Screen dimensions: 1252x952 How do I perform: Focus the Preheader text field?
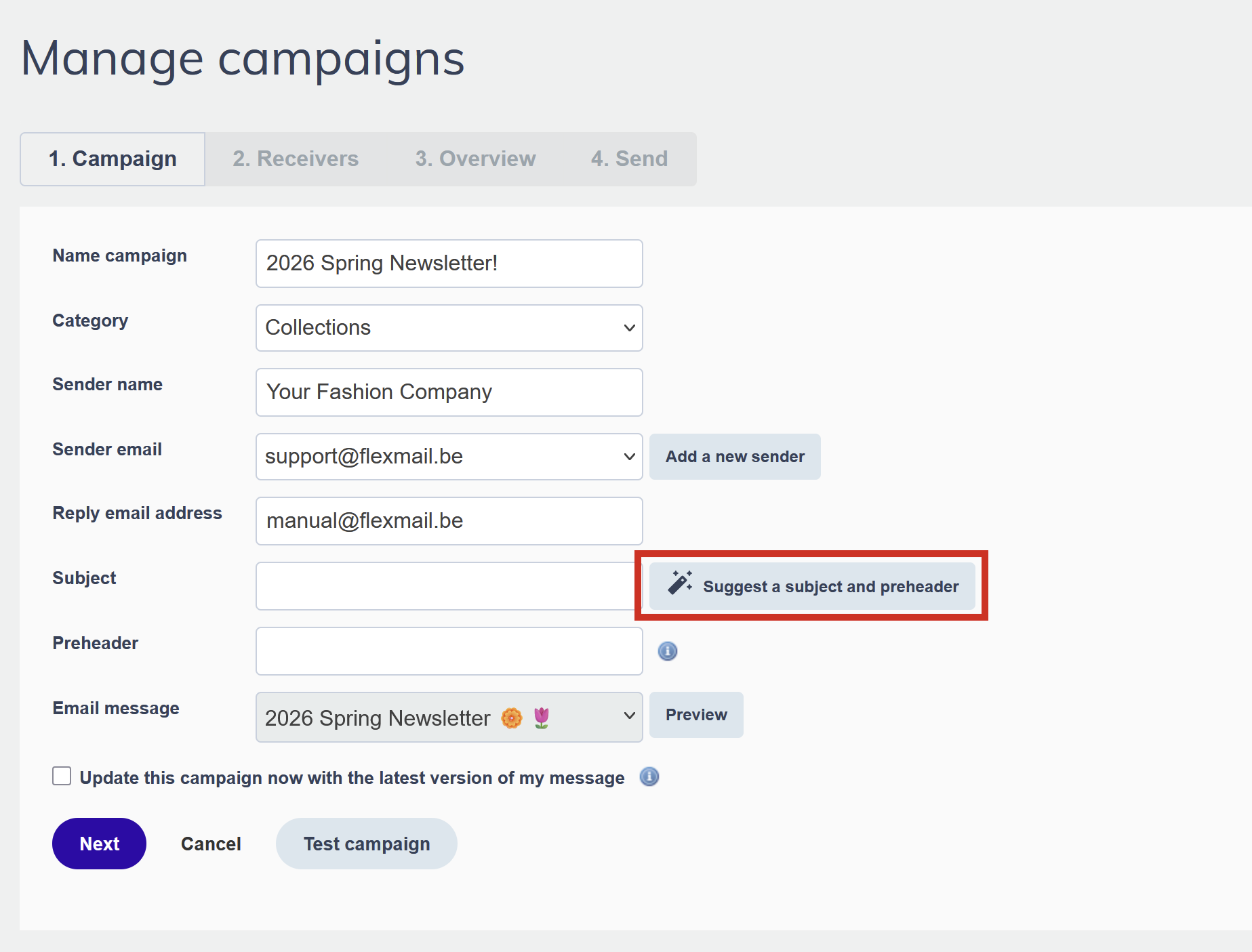(x=449, y=651)
